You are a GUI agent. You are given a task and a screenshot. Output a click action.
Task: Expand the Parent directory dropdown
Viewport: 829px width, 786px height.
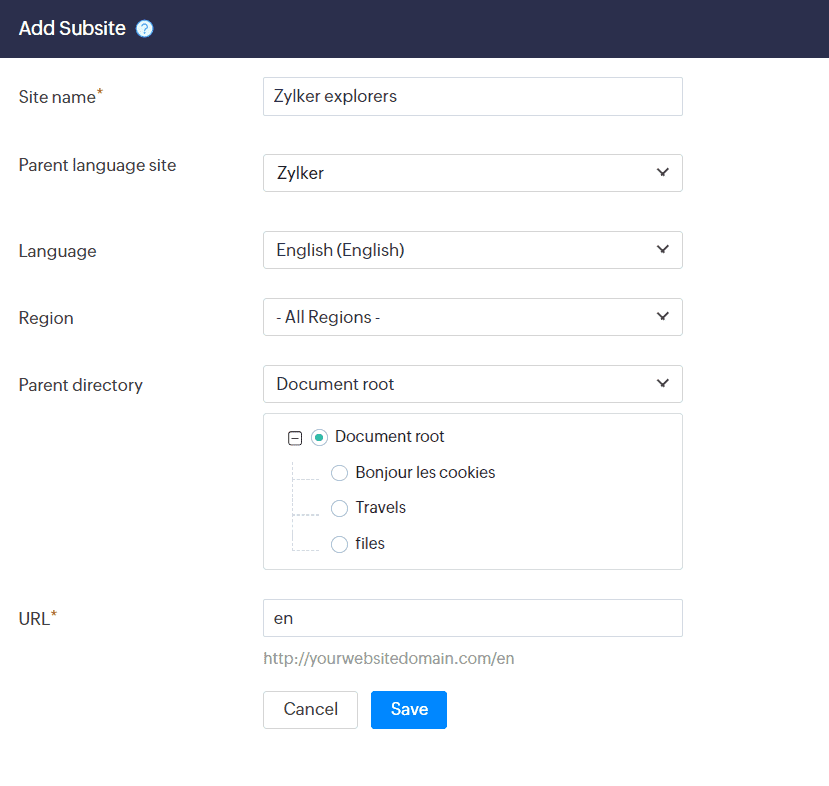coord(472,384)
